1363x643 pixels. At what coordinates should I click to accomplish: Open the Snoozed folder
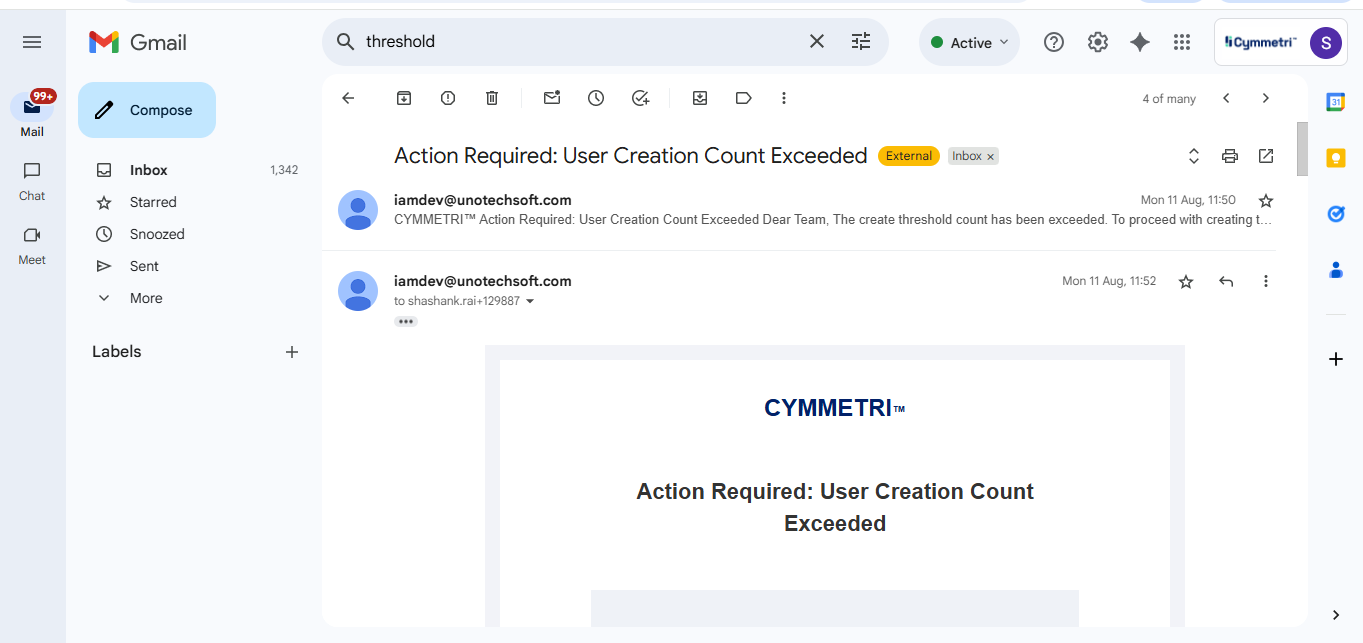tap(157, 234)
